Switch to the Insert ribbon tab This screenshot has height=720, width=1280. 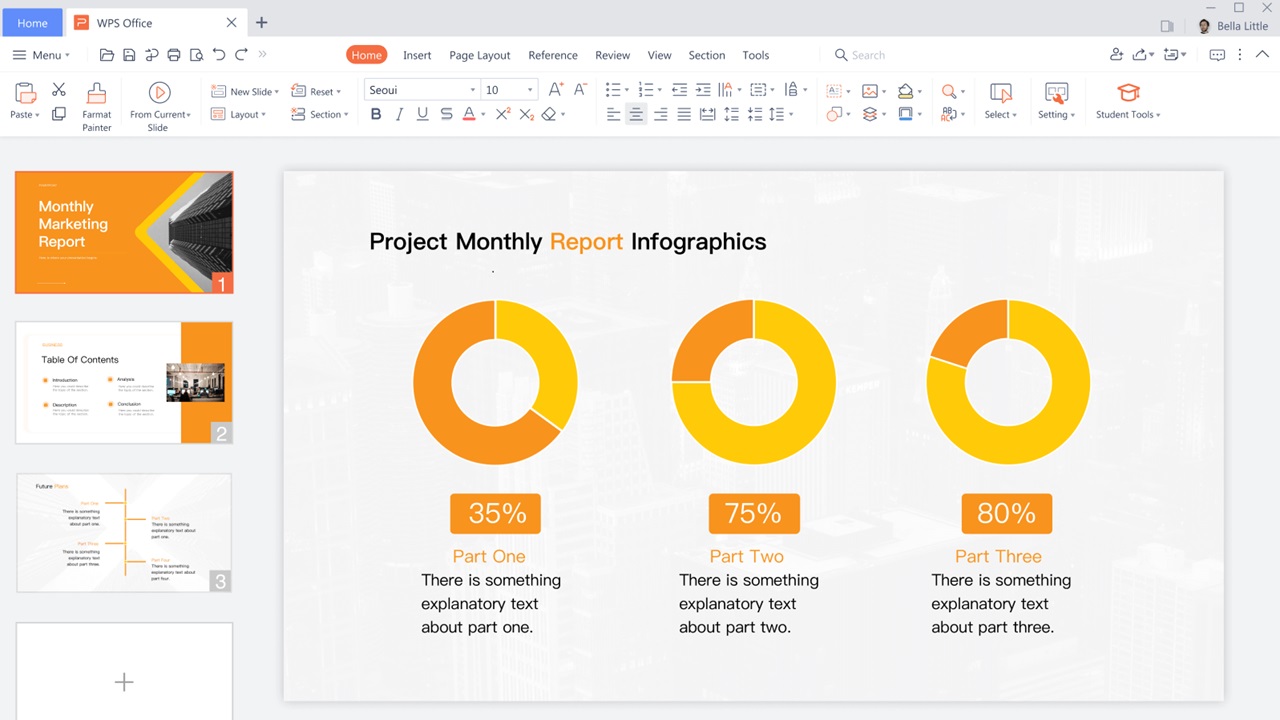click(x=417, y=55)
